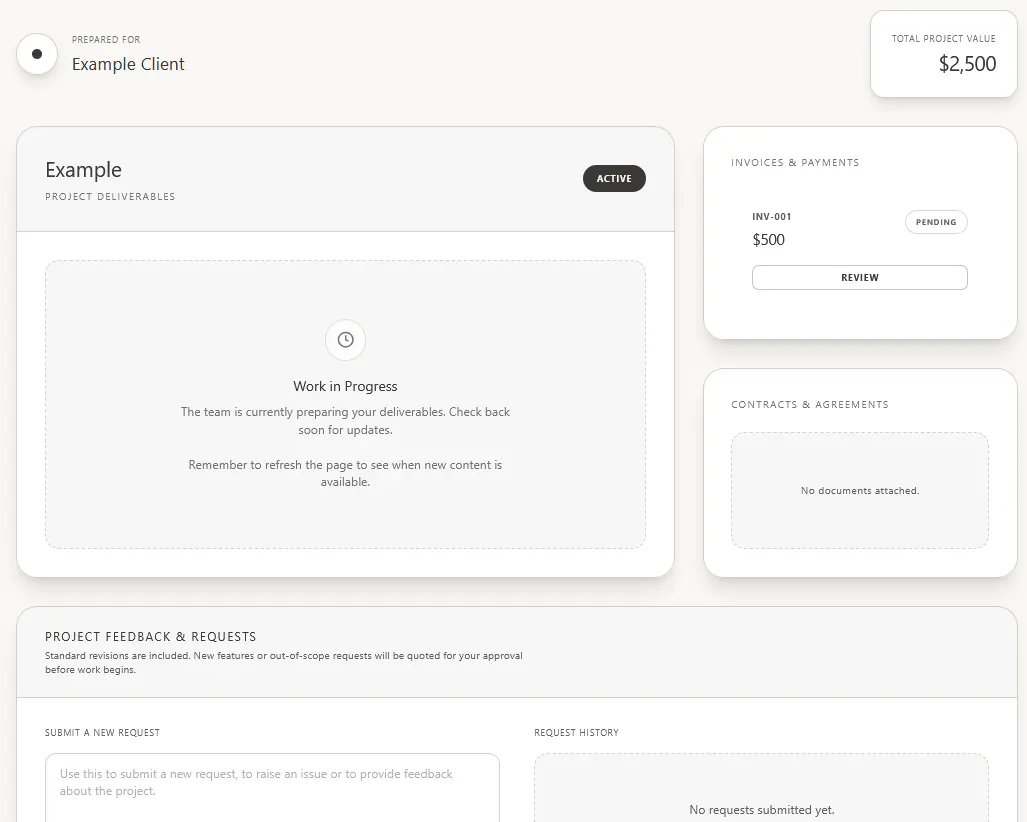Click the Work in Progress heading
This screenshot has height=822, width=1027.
(x=345, y=386)
